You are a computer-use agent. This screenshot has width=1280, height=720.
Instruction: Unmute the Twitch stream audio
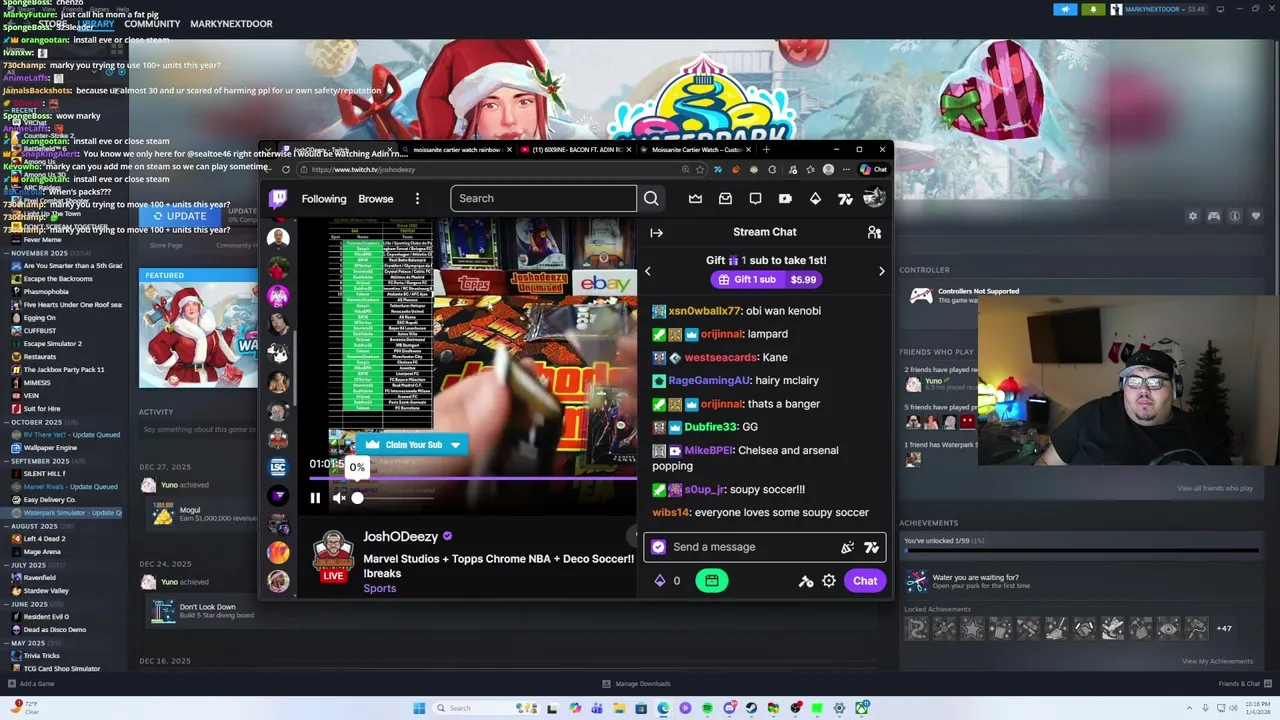[339, 498]
